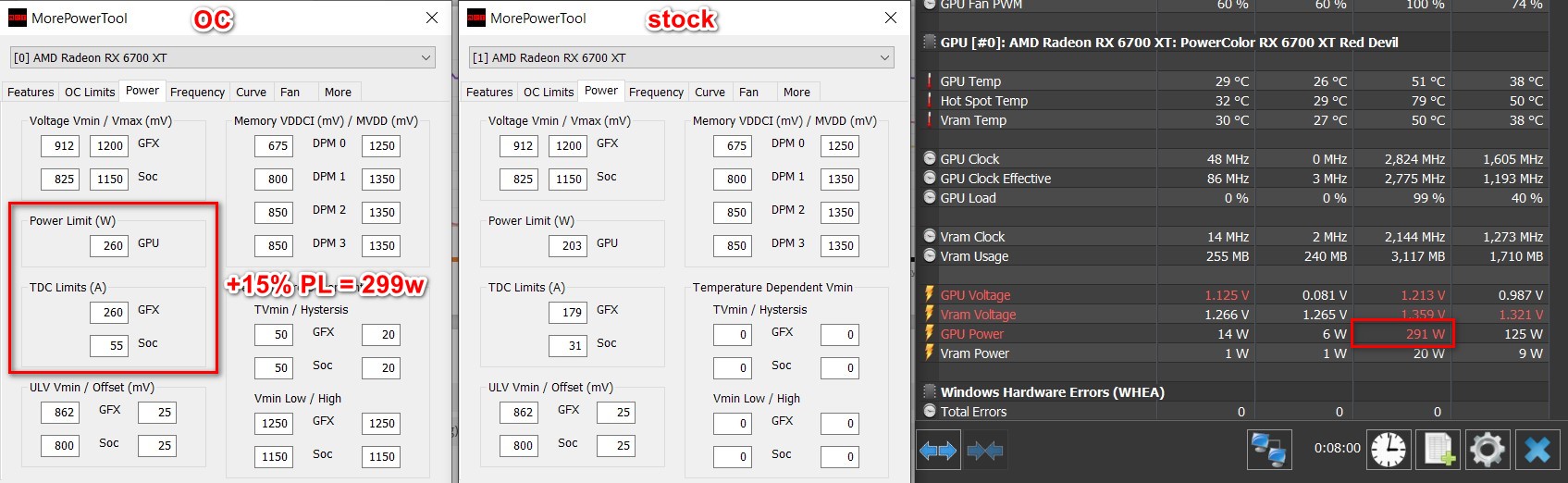Click OC MorePowerTool window title icon
This screenshot has width=1568, height=483.
pyautogui.click(x=17, y=18)
